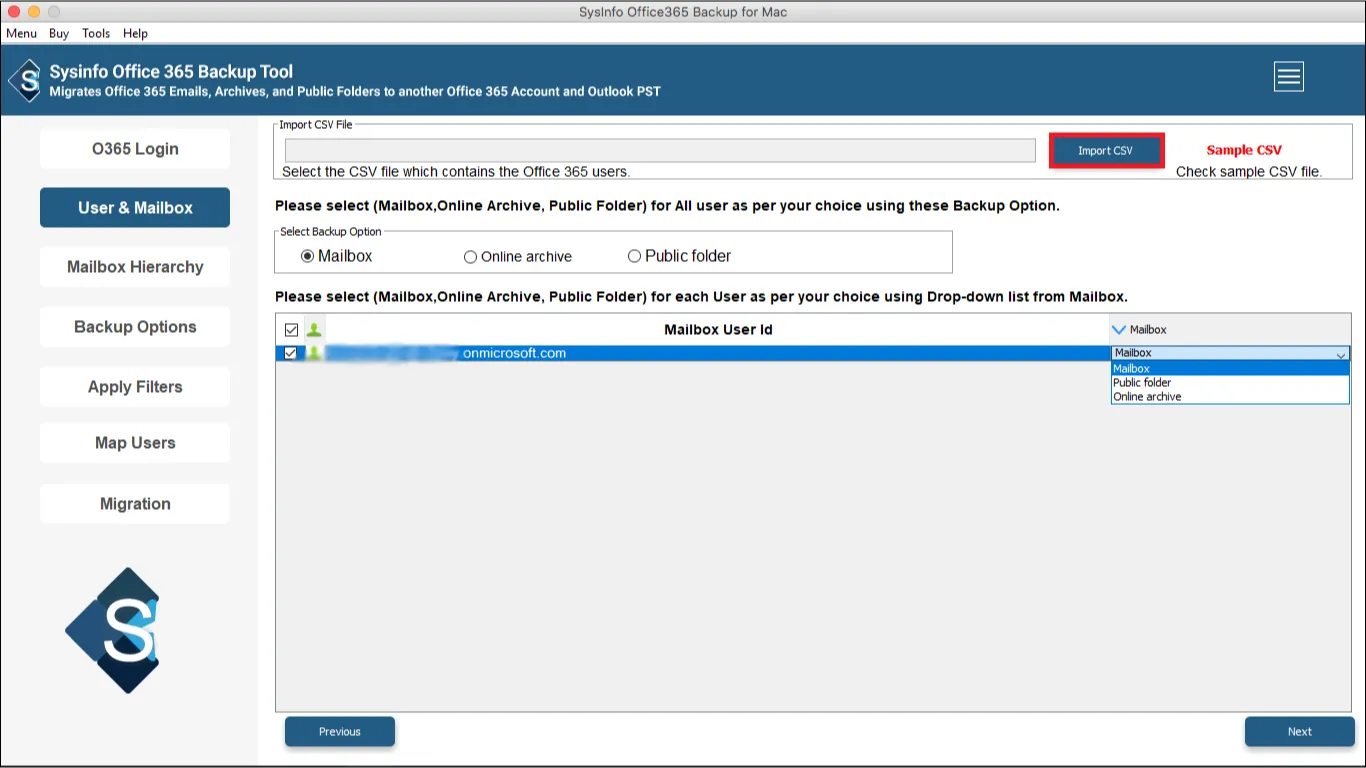Viewport: 1366px width, 768px height.
Task: Click the green user icon in table header
Action: coord(314,330)
